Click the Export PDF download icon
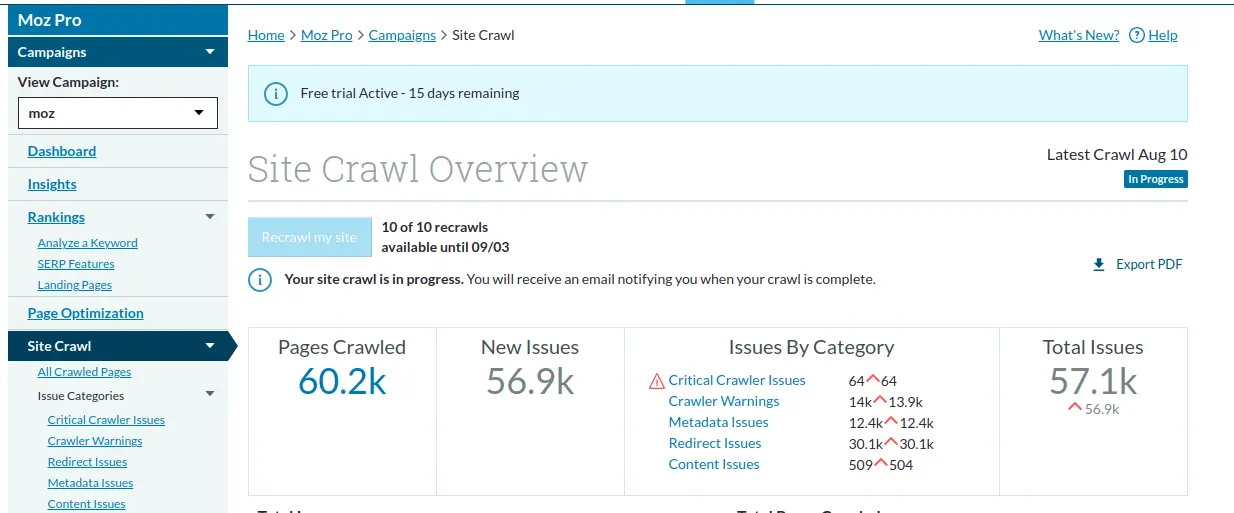The image size is (1234, 513). (1099, 264)
